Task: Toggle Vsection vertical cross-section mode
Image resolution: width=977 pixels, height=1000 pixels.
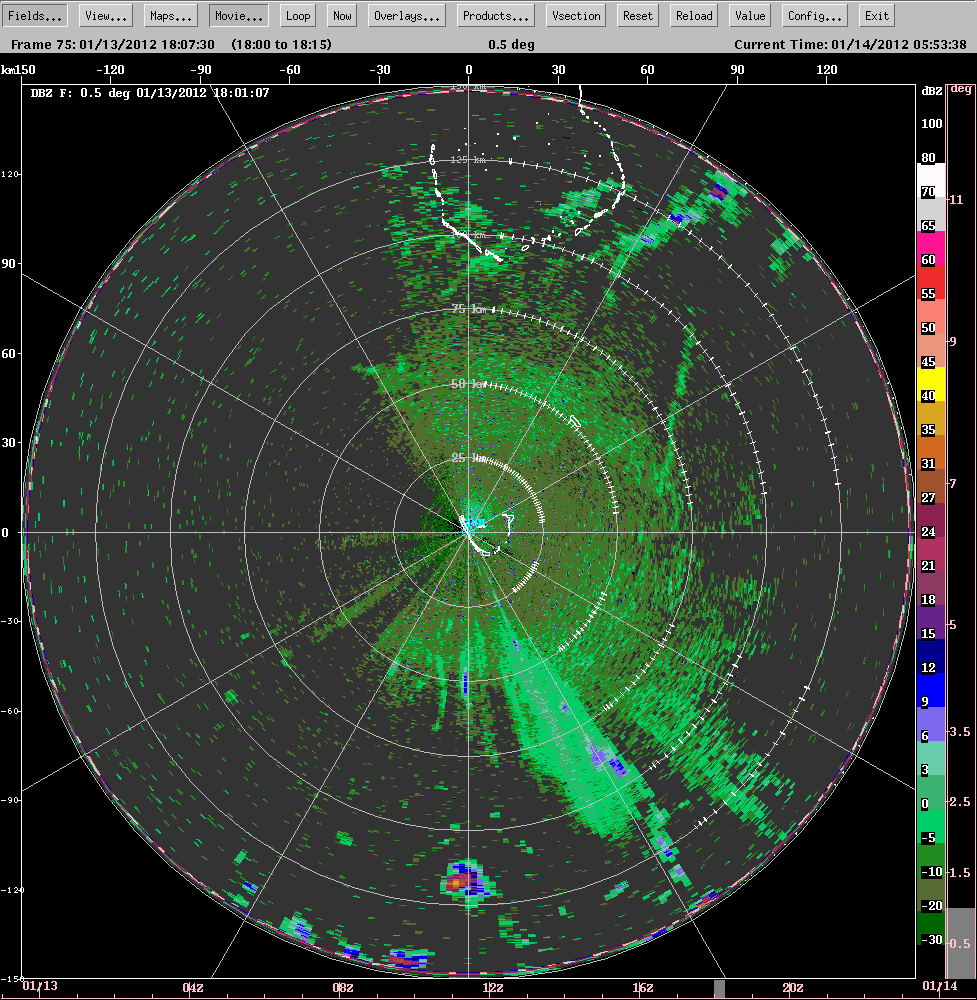Action: (577, 16)
